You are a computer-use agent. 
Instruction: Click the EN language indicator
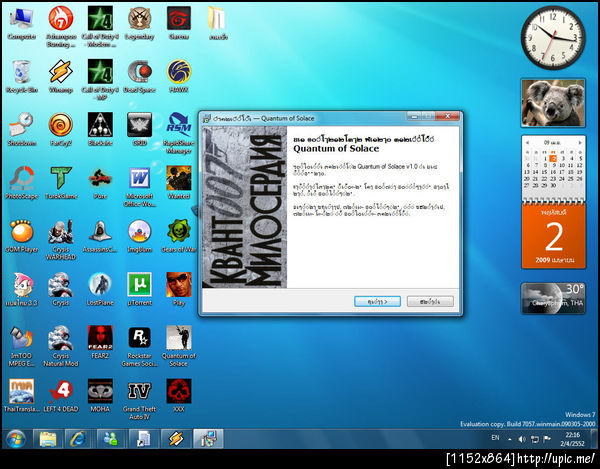(495, 438)
